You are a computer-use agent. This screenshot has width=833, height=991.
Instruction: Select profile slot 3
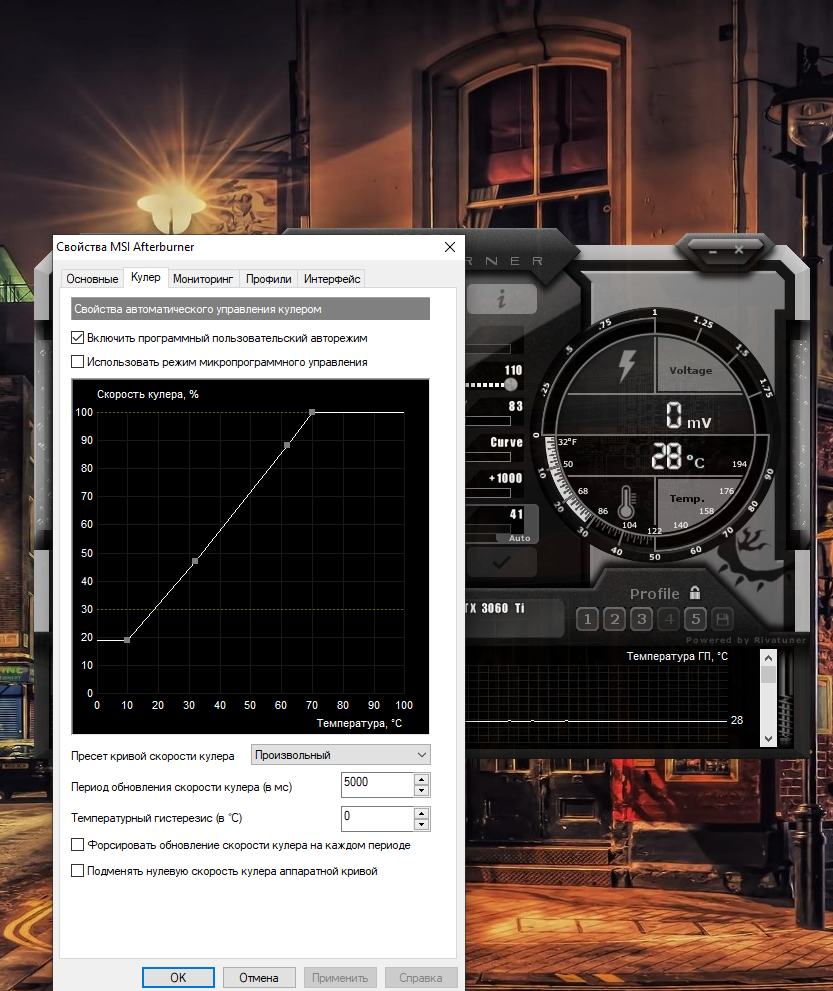pos(641,619)
